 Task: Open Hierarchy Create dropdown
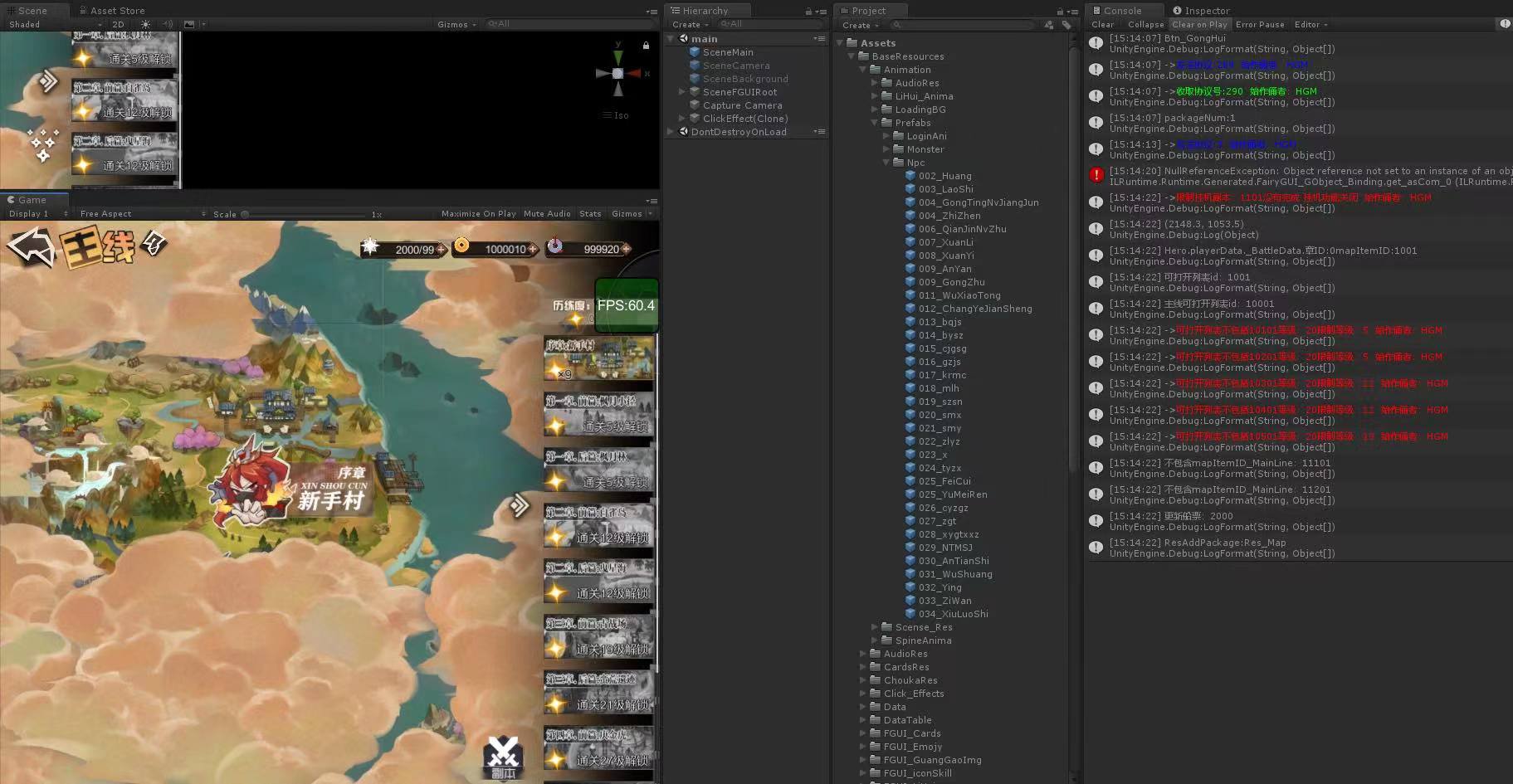[690, 25]
